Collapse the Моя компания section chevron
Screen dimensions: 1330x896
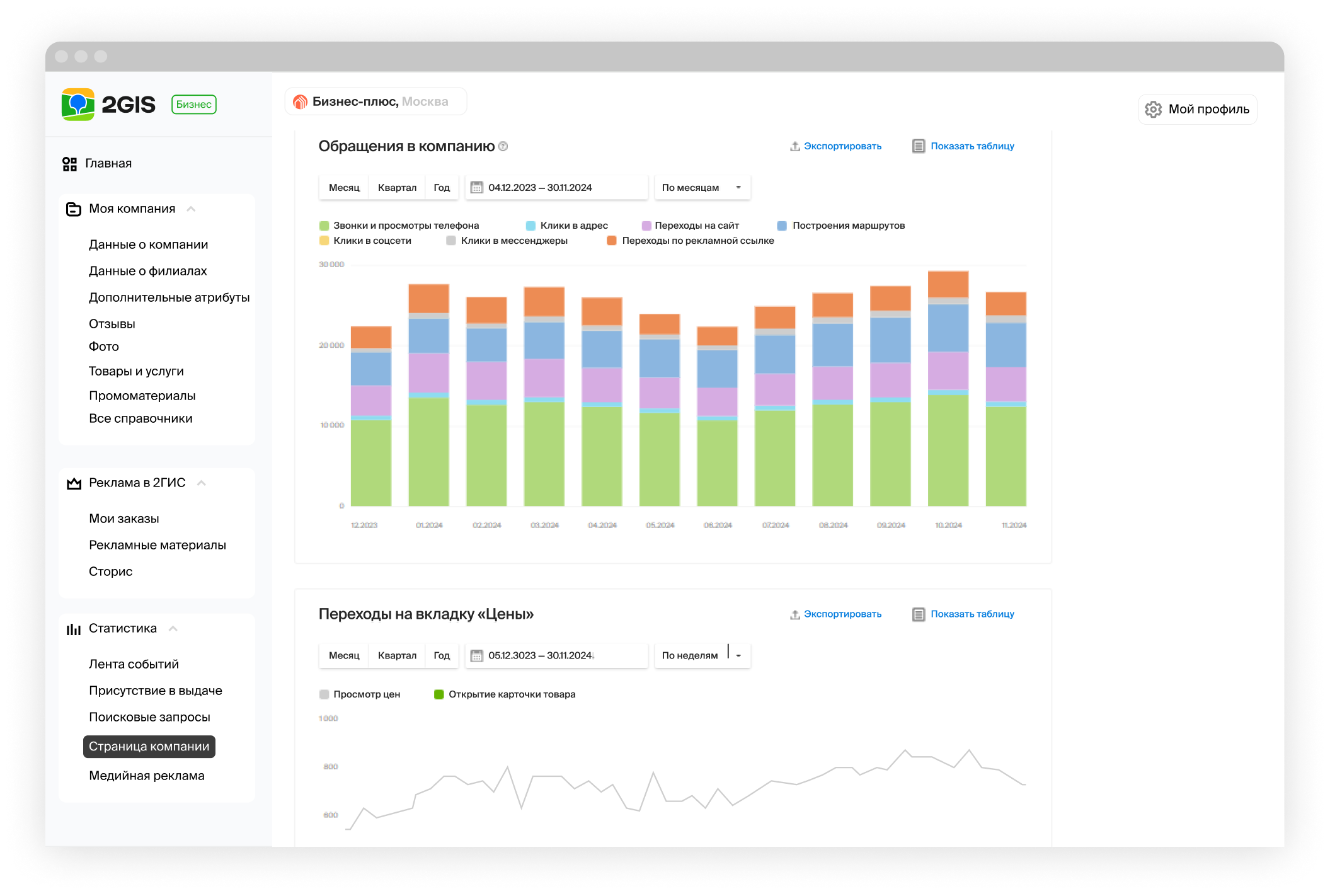click(191, 209)
